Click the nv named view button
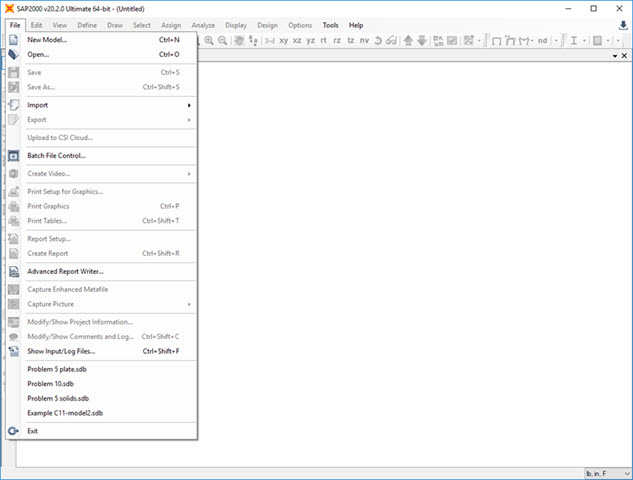Image resolution: width=633 pixels, height=480 pixels. click(x=364, y=40)
